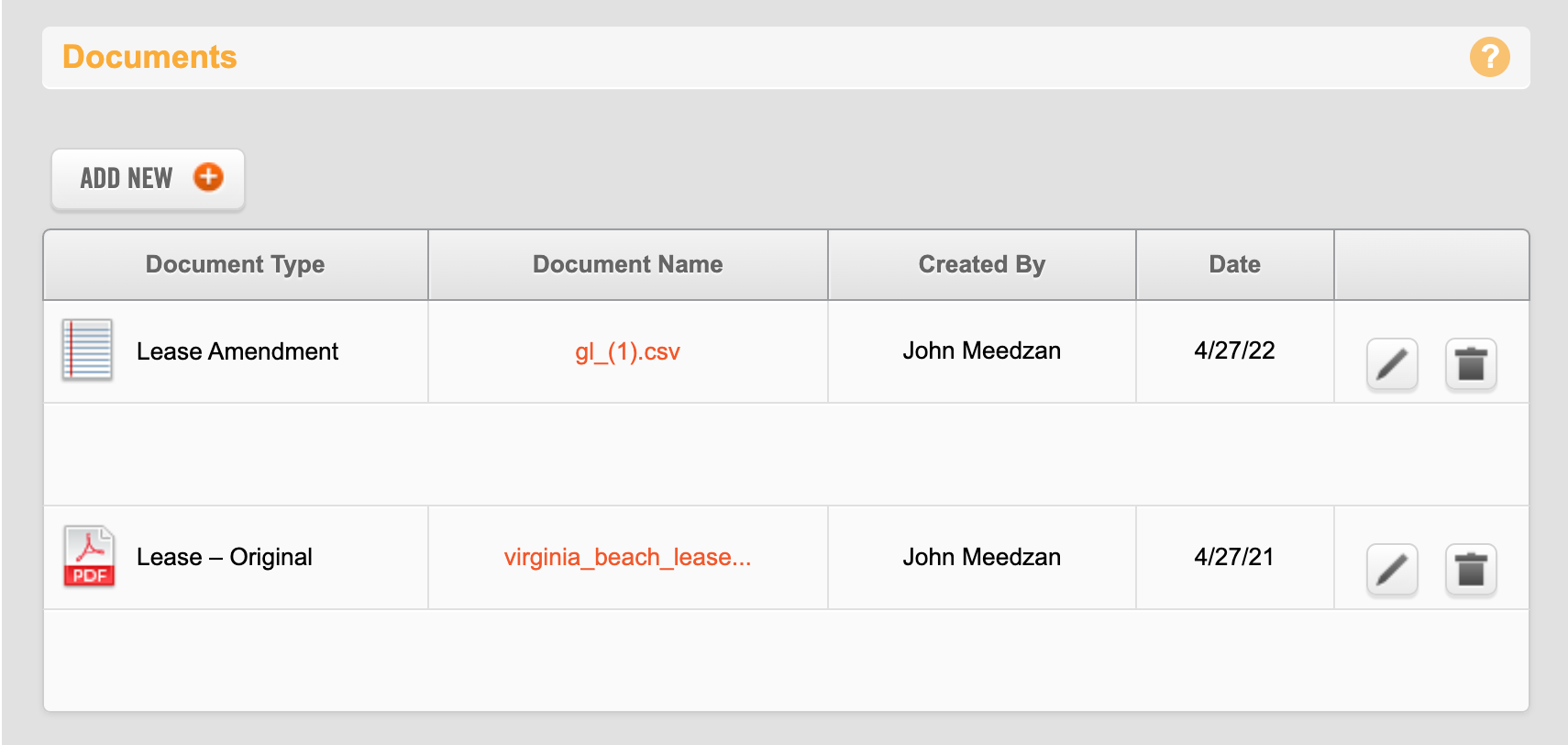The width and height of the screenshot is (1568, 745).
Task: Sort by the Document Type column header
Action: [235, 264]
